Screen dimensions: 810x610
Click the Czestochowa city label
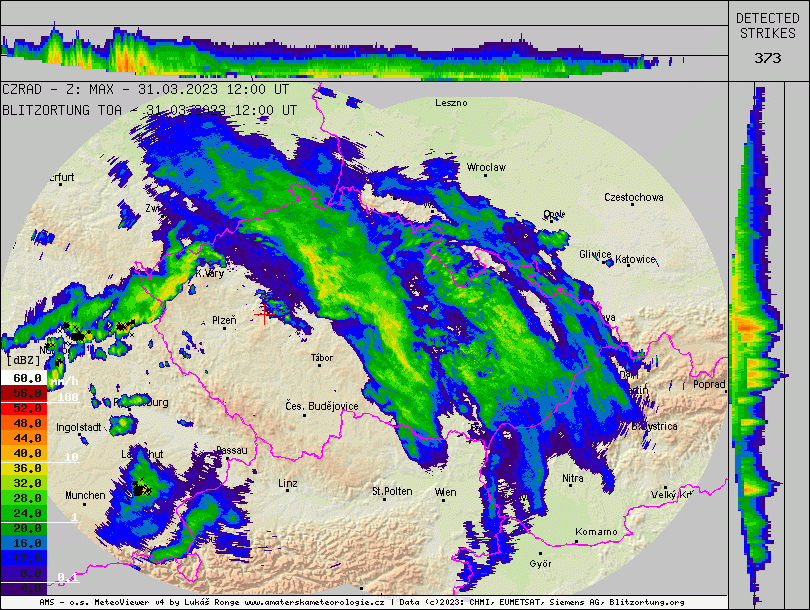point(634,198)
